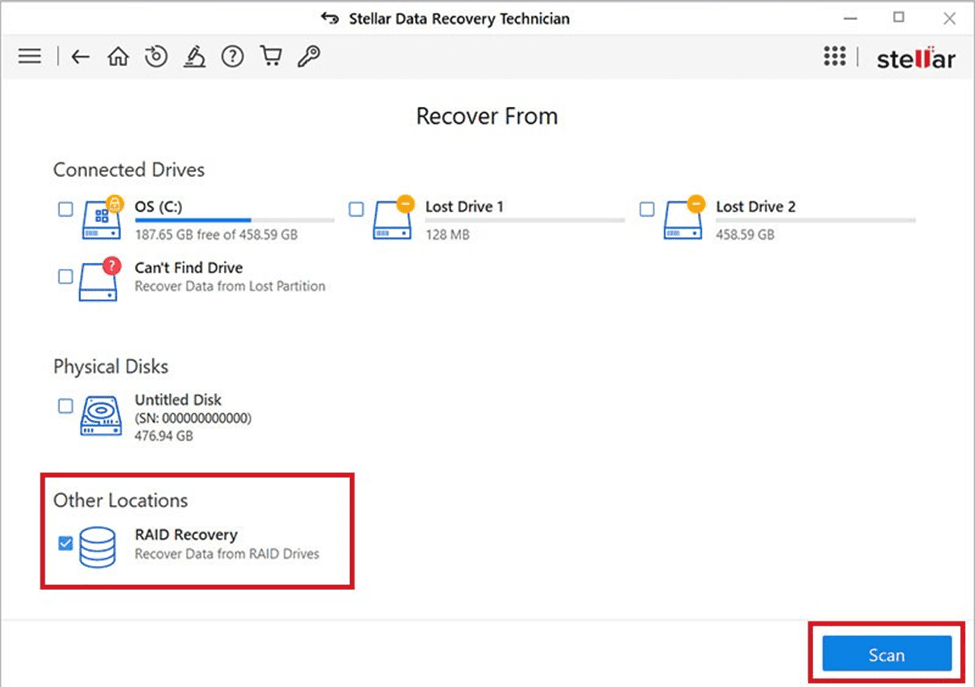Close the Stellar Data Recovery window
Screen dimensions: 975x687
[949, 19]
